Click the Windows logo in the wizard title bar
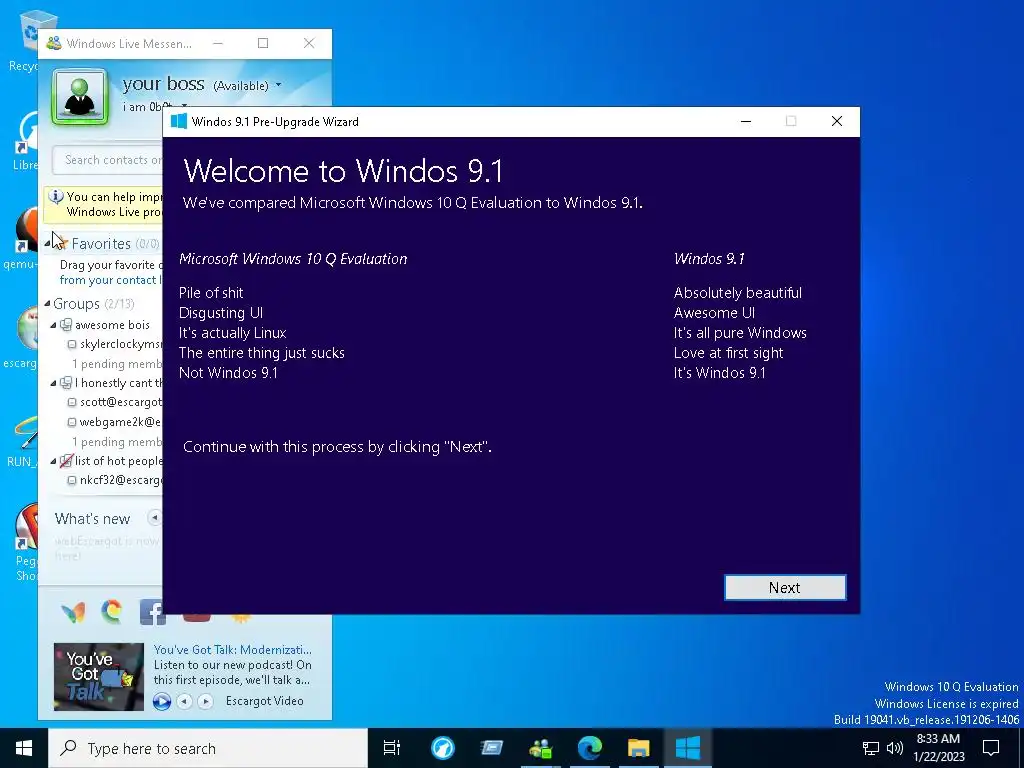The image size is (1024, 768). (178, 121)
